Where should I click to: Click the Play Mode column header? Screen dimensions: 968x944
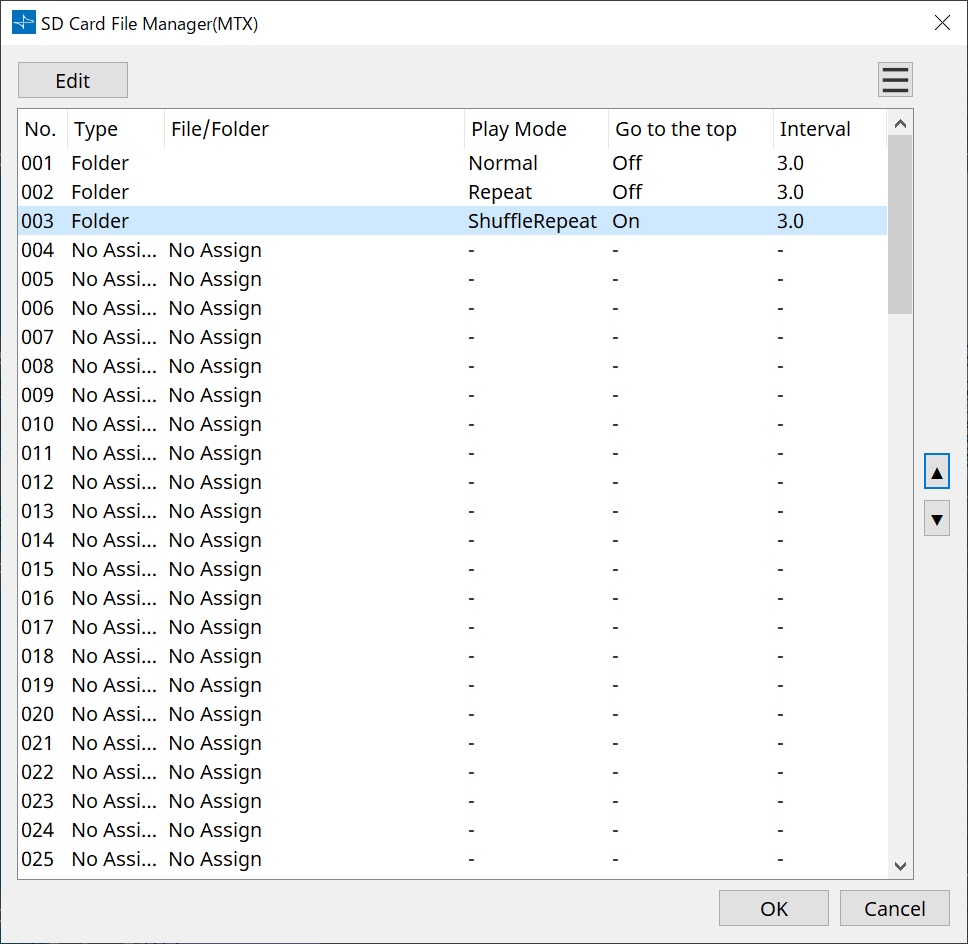[519, 128]
